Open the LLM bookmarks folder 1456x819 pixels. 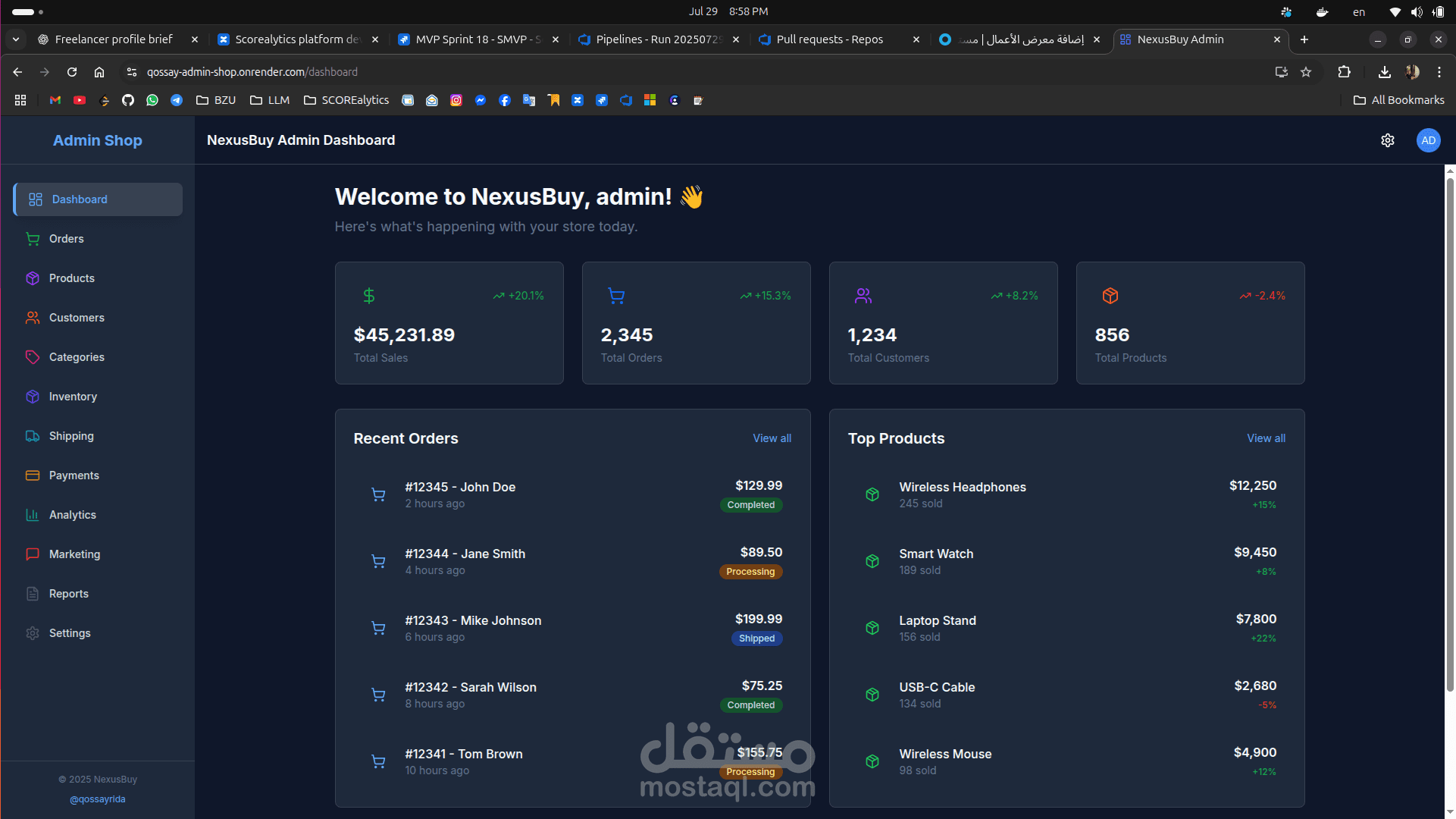[270, 100]
